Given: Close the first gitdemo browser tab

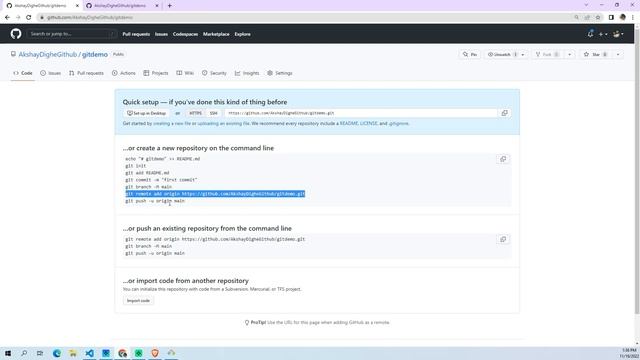Looking at the screenshot, I should coord(78,6).
